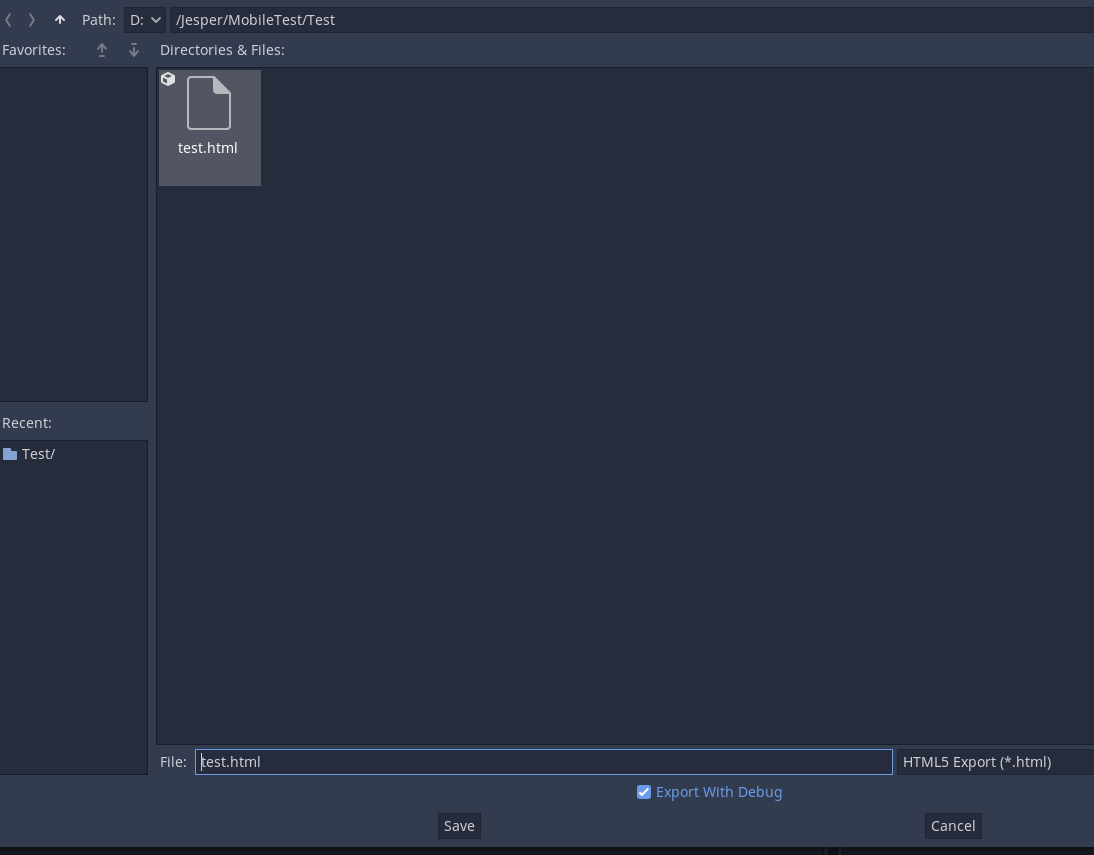Go up one directory level
1094x855 pixels.
(59, 19)
